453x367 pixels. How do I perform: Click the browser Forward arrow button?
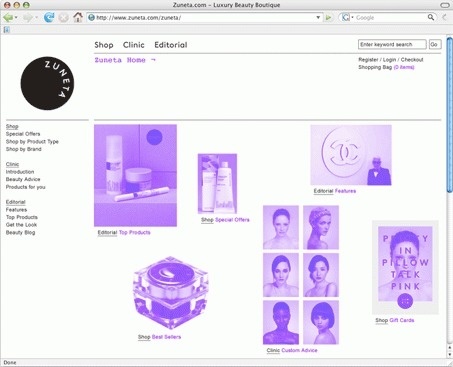pyautogui.click(x=28, y=17)
